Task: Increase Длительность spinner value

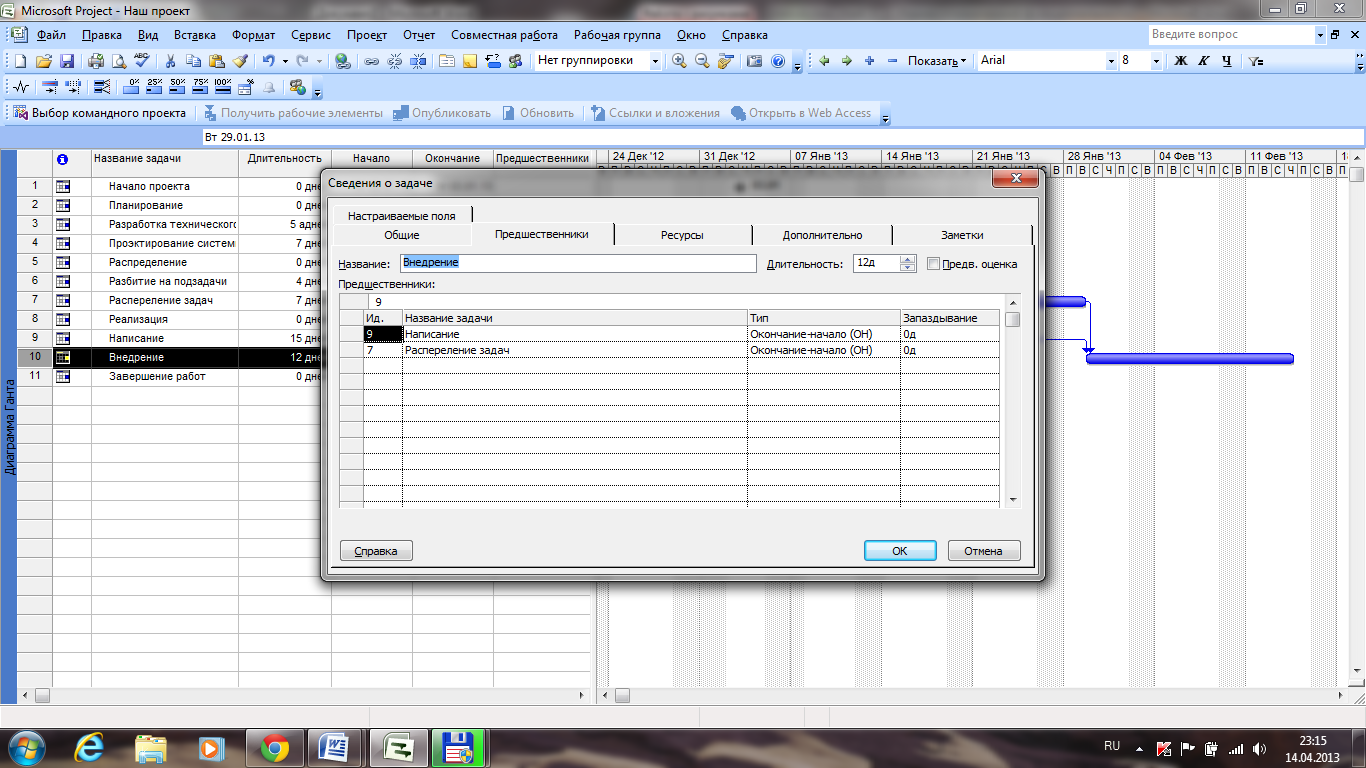Action: (907, 260)
